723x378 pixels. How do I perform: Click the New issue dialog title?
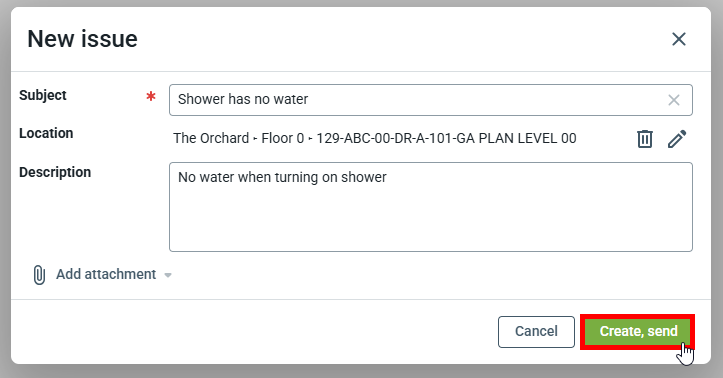tap(83, 39)
